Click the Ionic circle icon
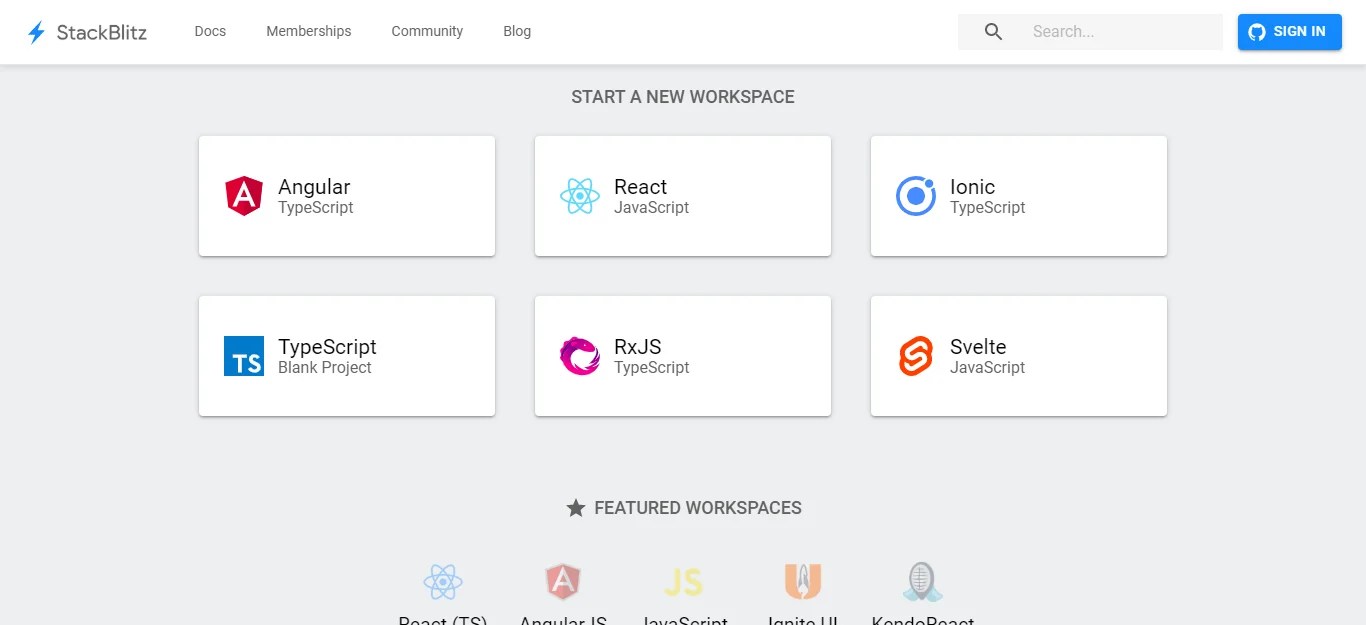This screenshot has height=625, width=1366. pos(916,196)
